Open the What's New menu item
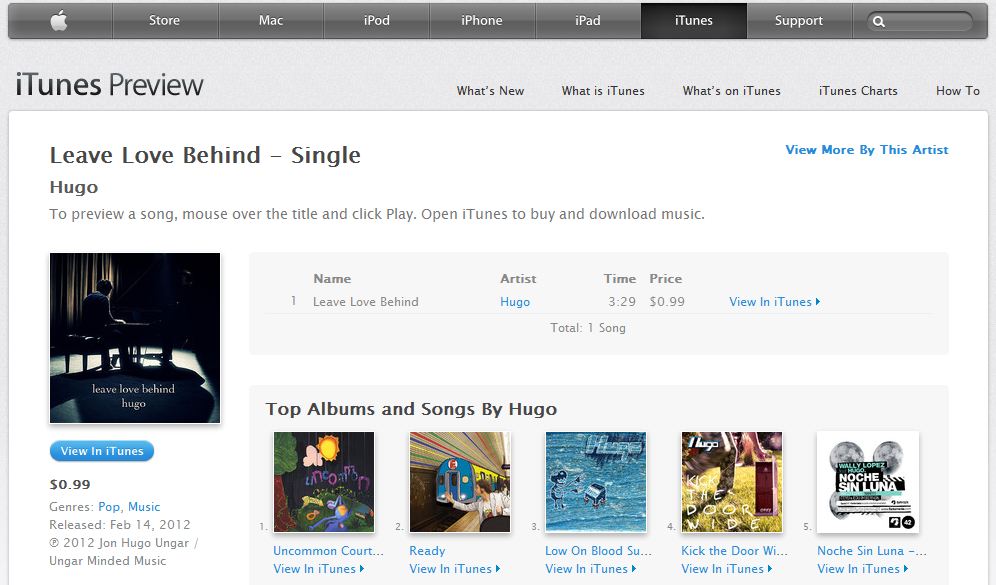996x585 pixels. click(x=490, y=91)
